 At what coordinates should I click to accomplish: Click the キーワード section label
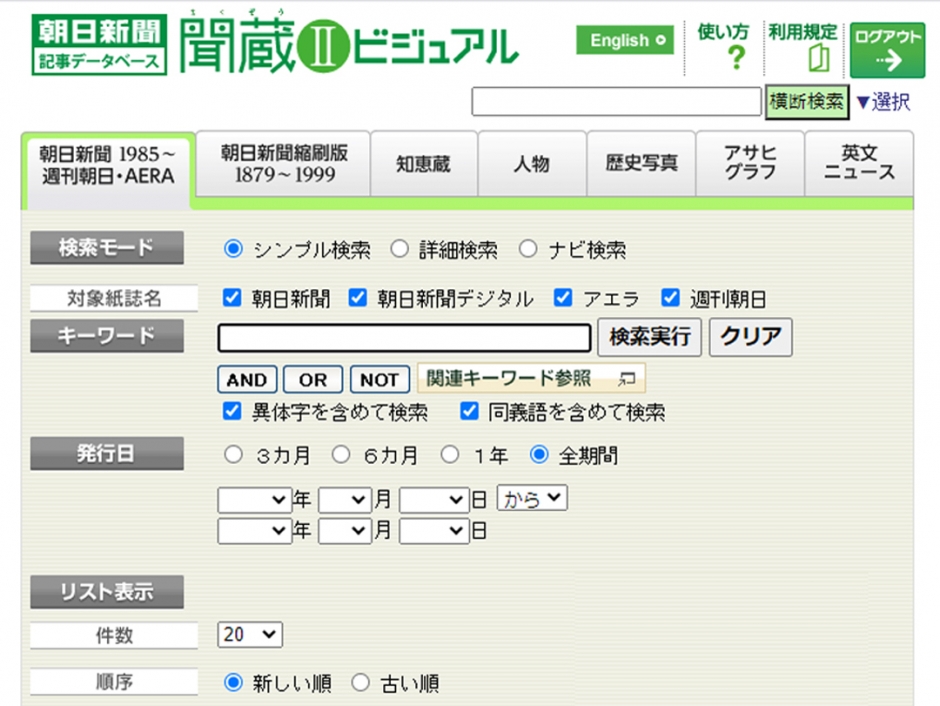(107, 336)
